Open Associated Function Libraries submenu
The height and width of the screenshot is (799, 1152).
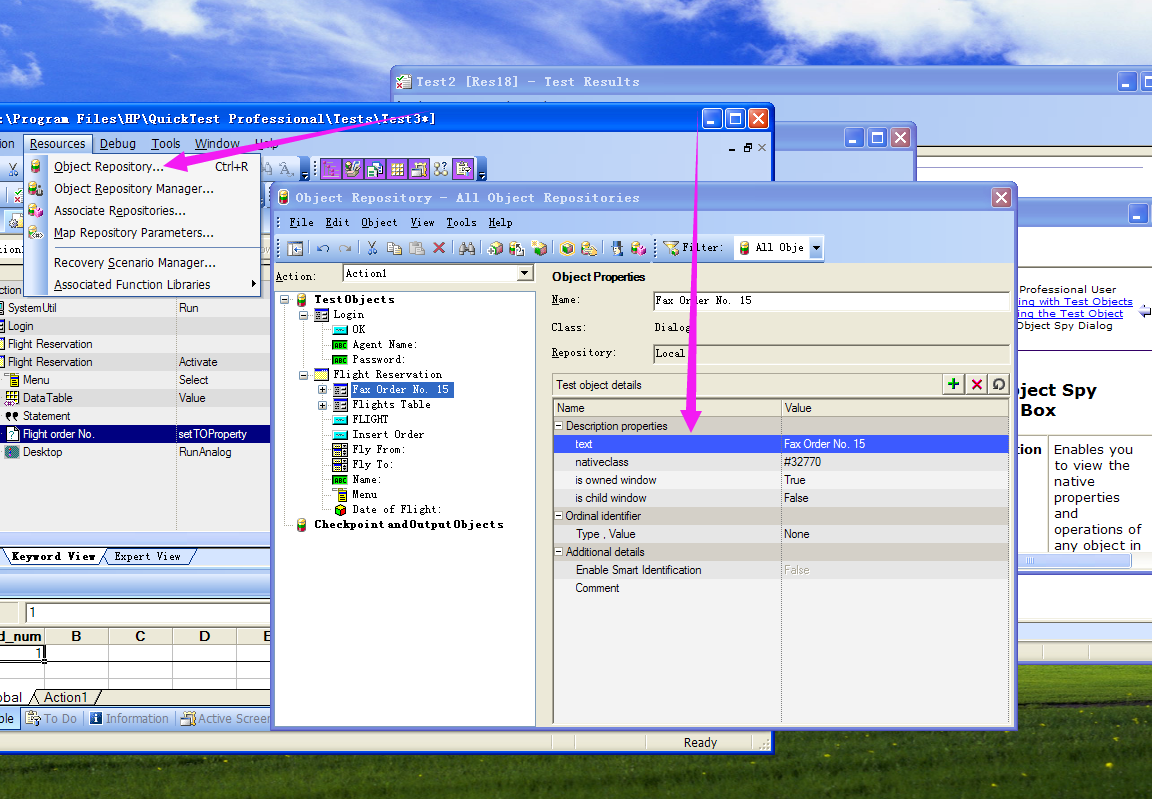(143, 285)
